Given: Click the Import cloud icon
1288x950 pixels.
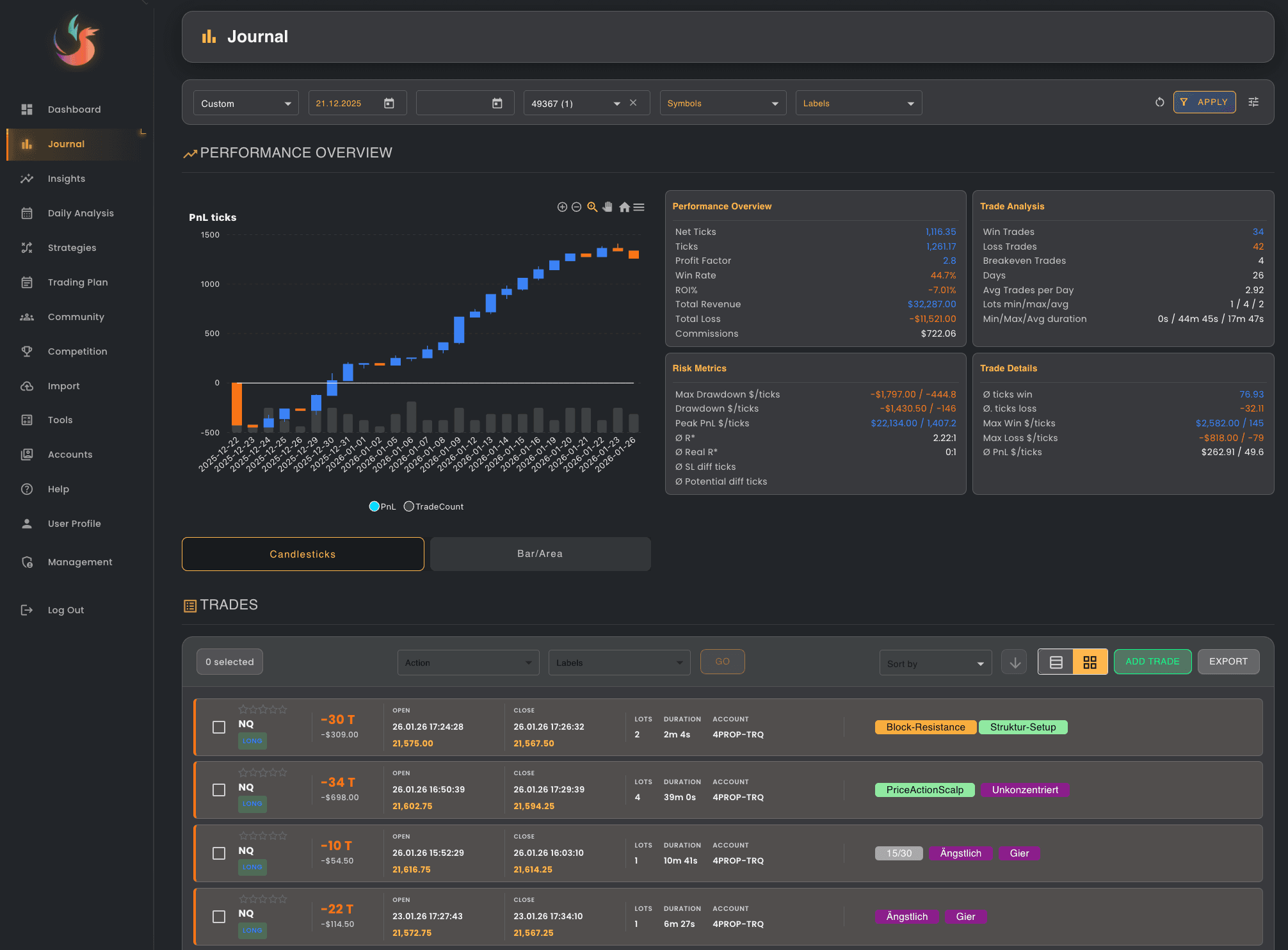Looking at the screenshot, I should pos(27,386).
